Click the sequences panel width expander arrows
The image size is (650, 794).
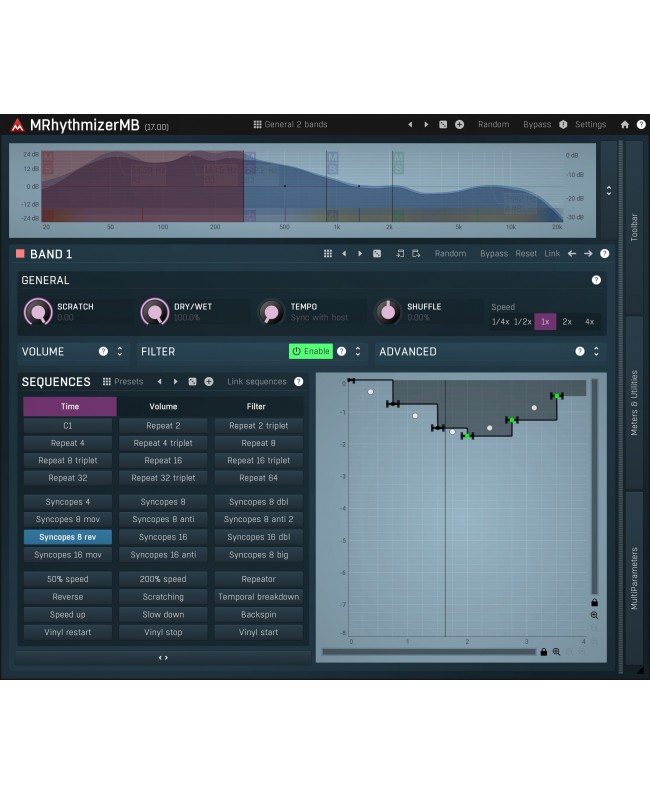163,658
